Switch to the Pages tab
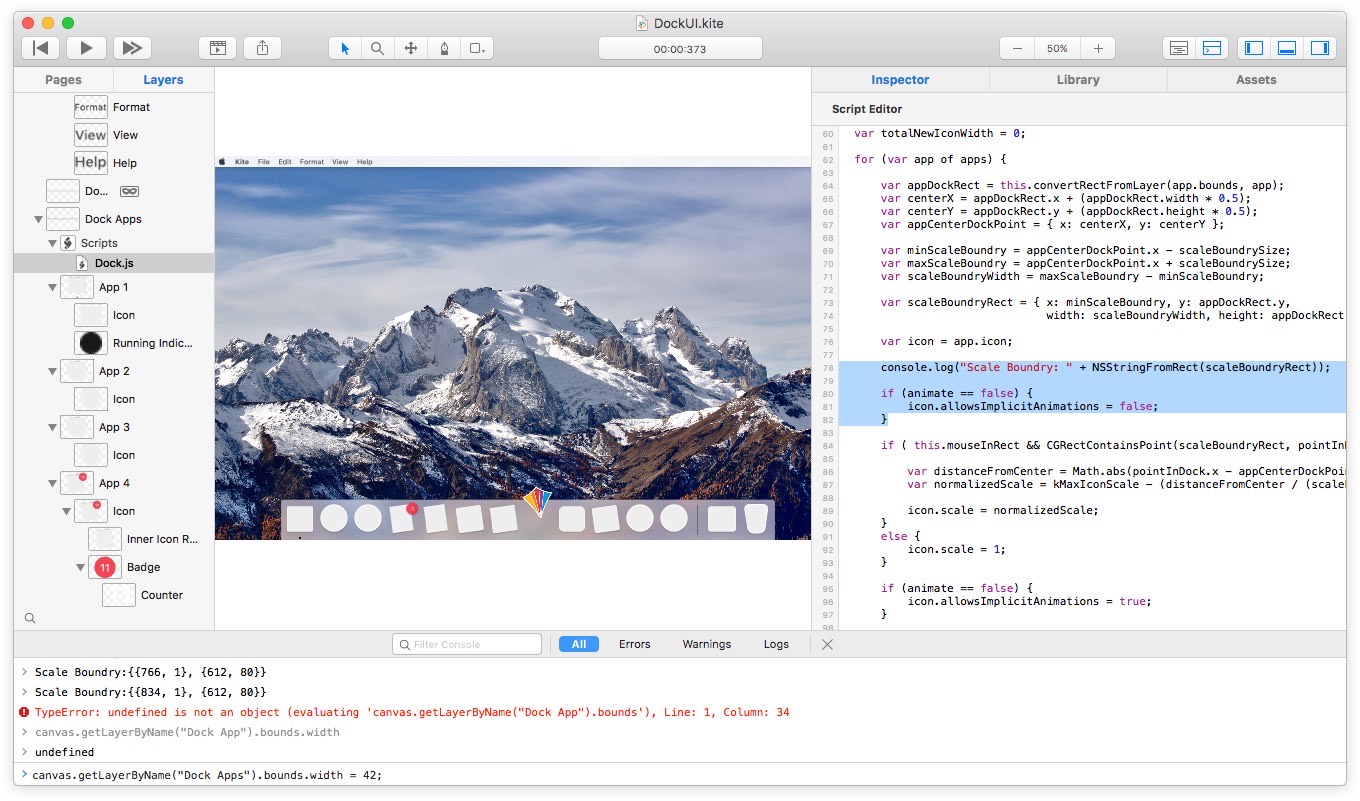The image size is (1360, 801). pyautogui.click(x=64, y=80)
